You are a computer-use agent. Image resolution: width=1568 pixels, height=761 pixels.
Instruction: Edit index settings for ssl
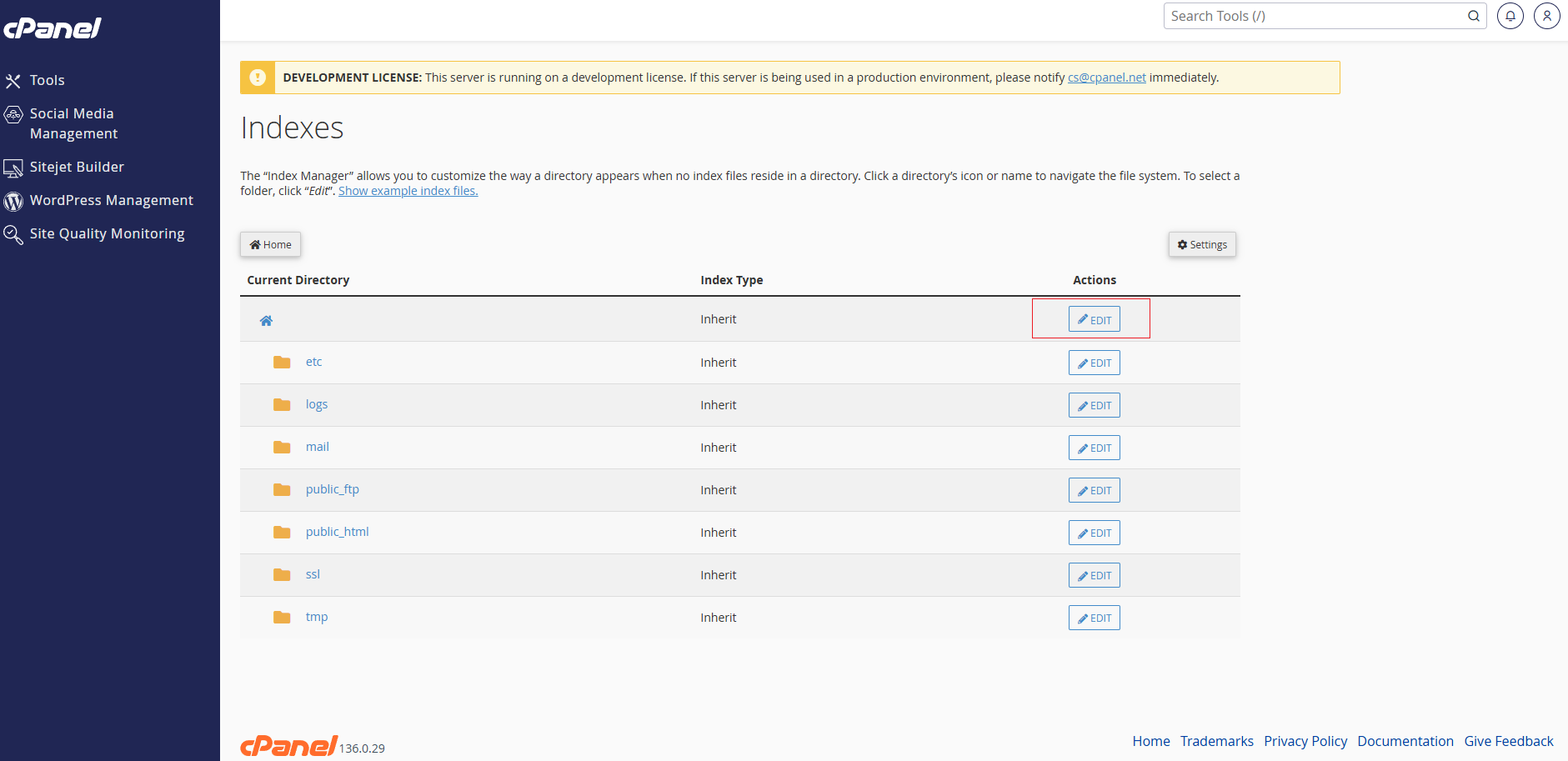click(x=1094, y=575)
